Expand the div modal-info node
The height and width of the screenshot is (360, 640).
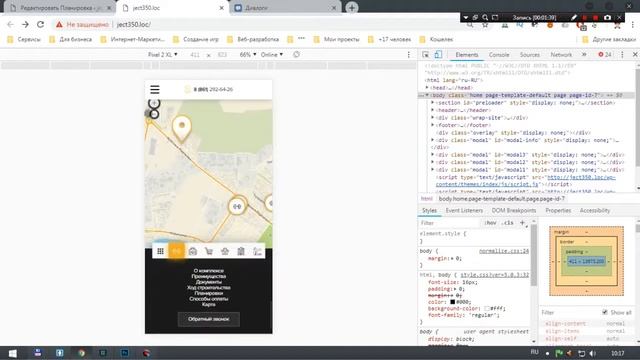pos(433,140)
